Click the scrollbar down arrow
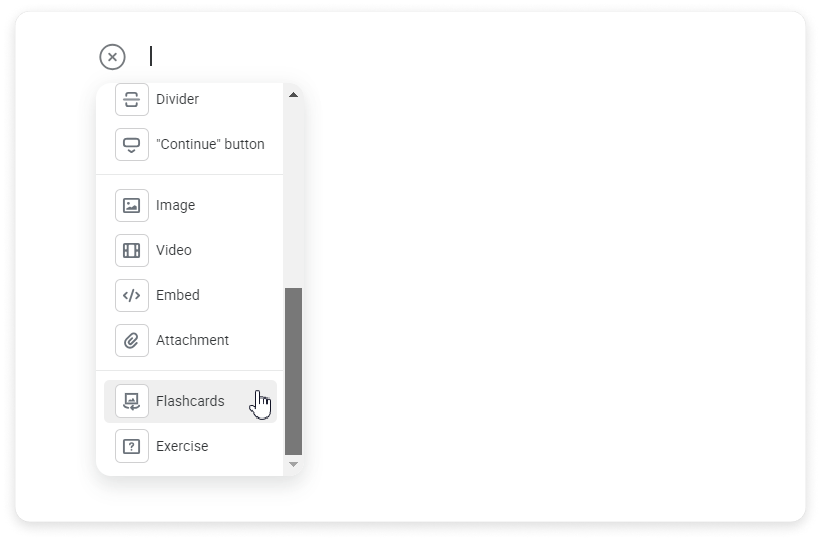Screen dimensions: 821x541 [293, 464]
